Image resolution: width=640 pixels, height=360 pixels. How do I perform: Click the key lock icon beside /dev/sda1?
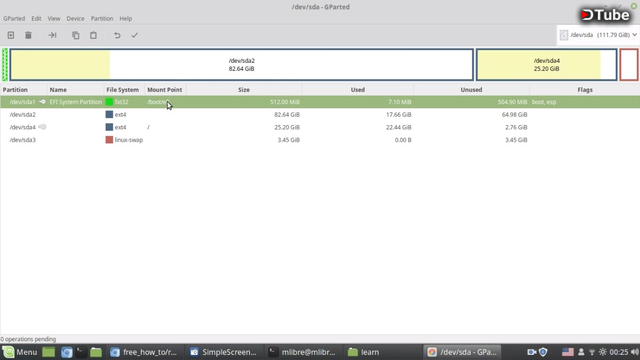tap(42, 102)
